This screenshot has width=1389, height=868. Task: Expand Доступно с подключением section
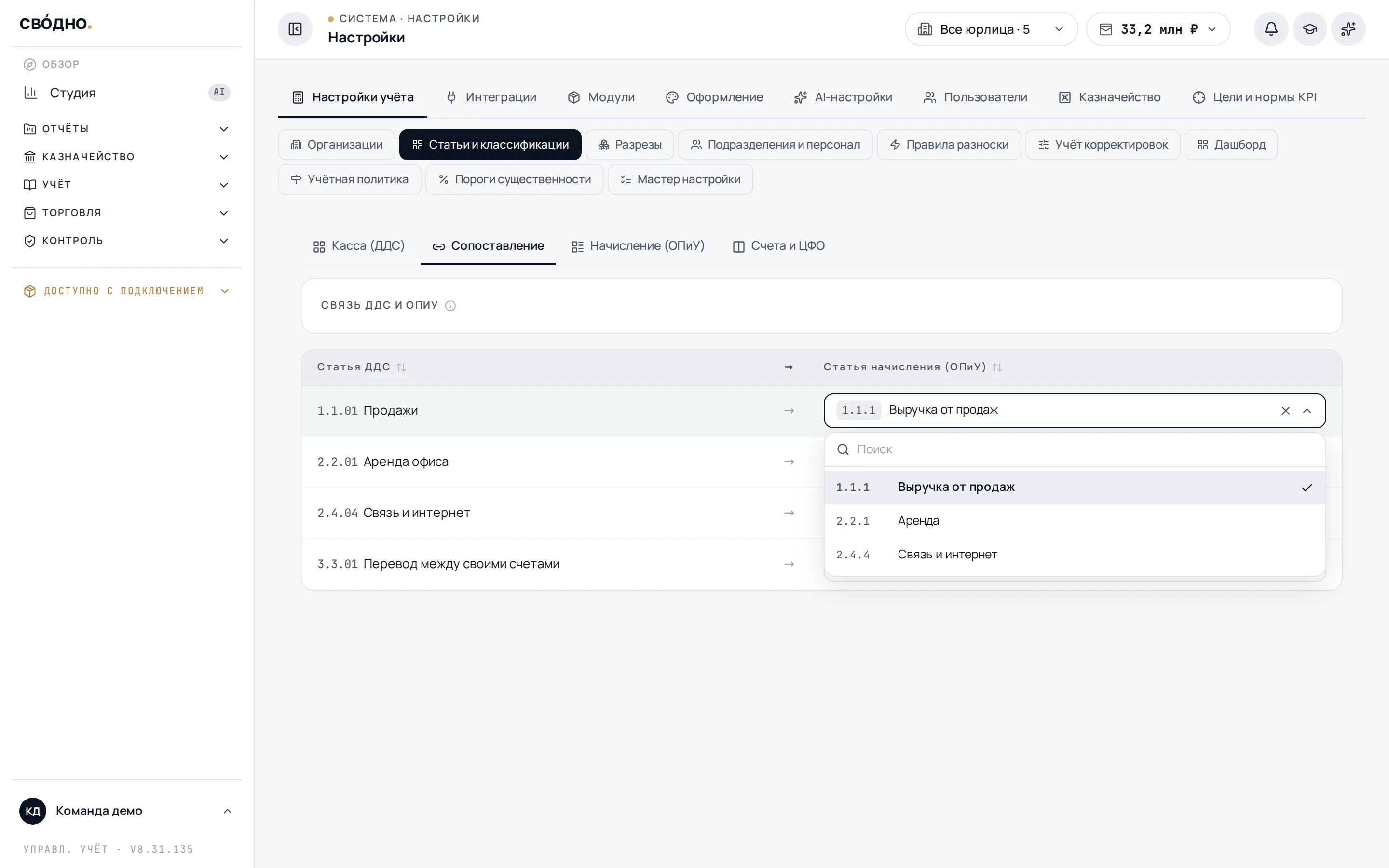(x=126, y=291)
